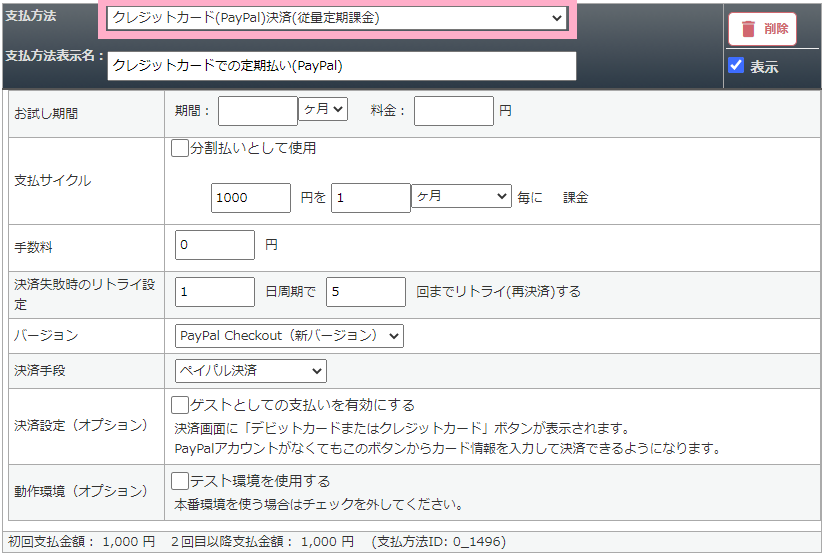The height and width of the screenshot is (557, 826).
Task: Click the 削除 delete button label
Action: (x=776, y=28)
